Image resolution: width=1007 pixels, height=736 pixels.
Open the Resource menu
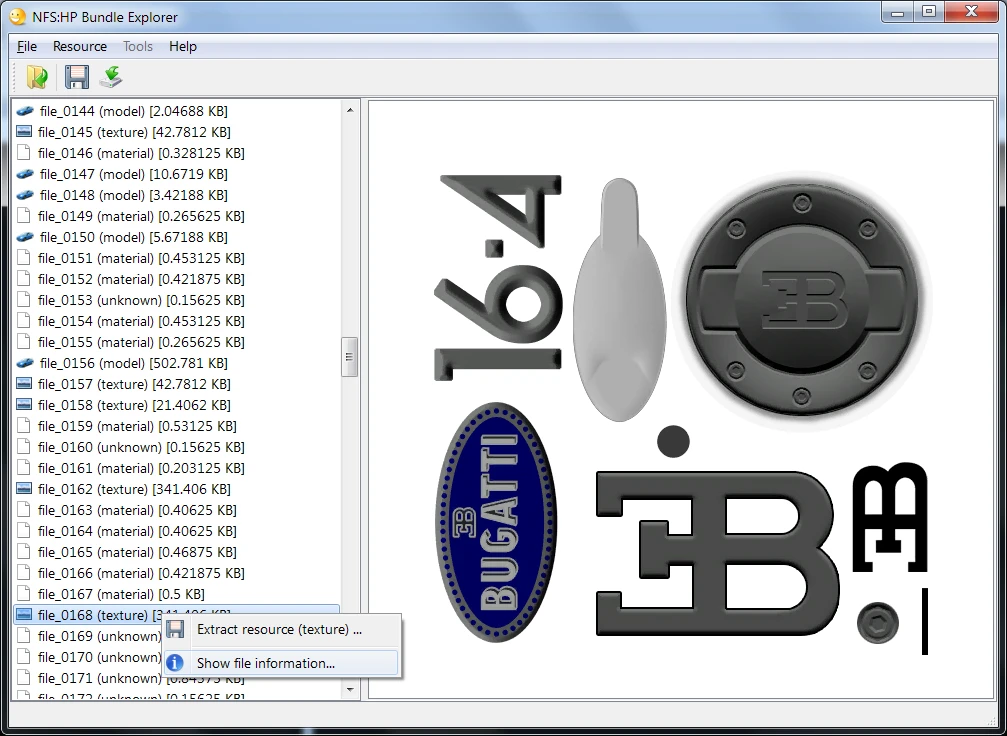tap(80, 46)
